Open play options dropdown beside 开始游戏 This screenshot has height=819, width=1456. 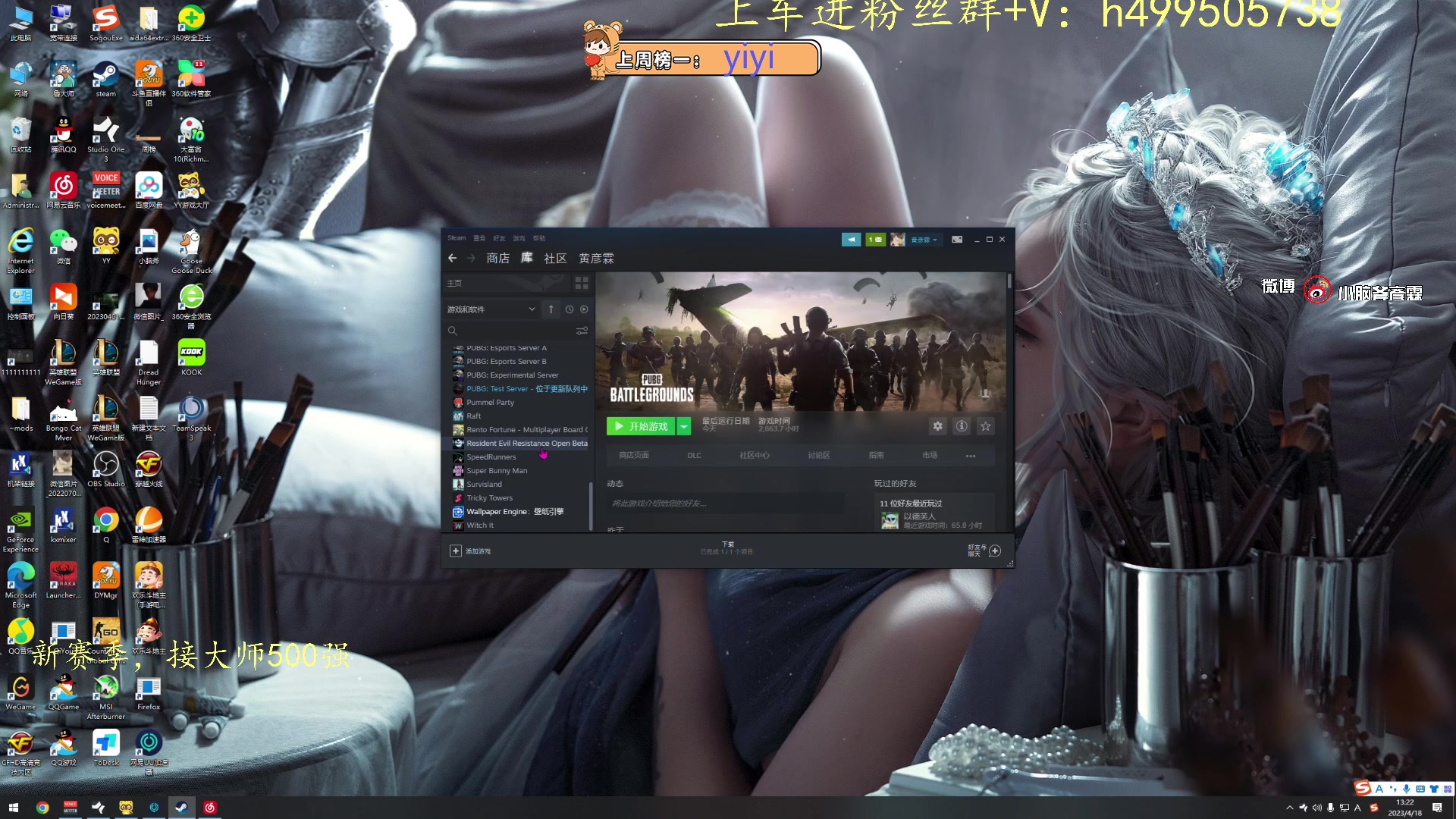coord(684,427)
